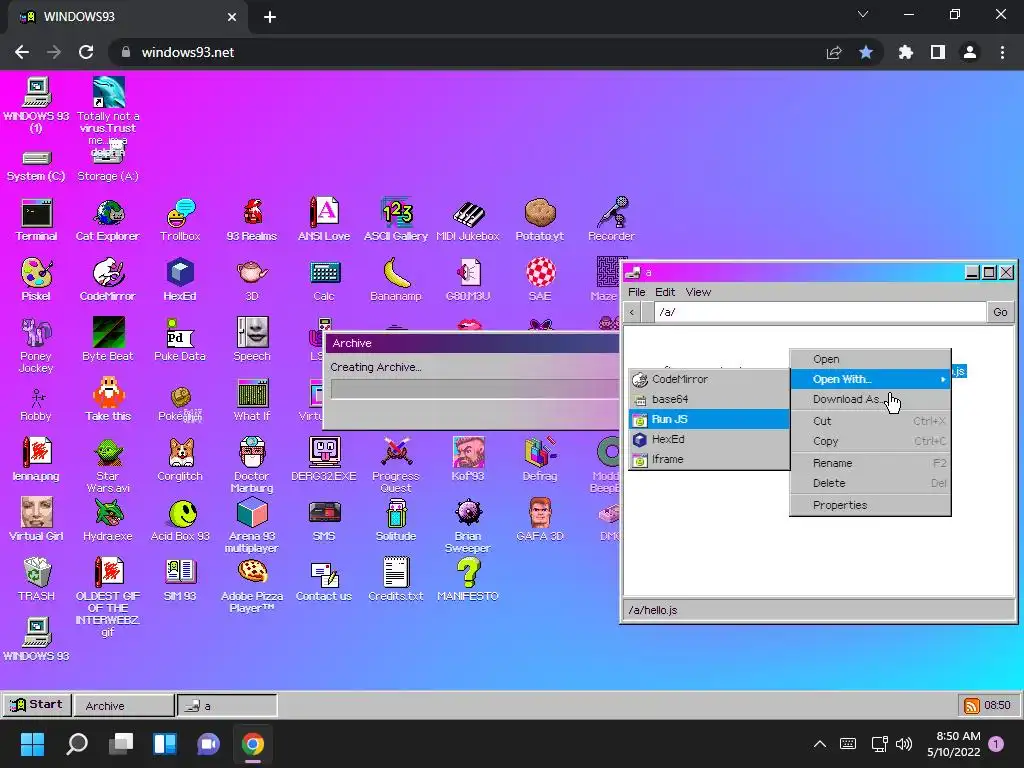The height and width of the screenshot is (768, 1024).
Task: Open Credits.txt desktop file
Action: click(396, 580)
